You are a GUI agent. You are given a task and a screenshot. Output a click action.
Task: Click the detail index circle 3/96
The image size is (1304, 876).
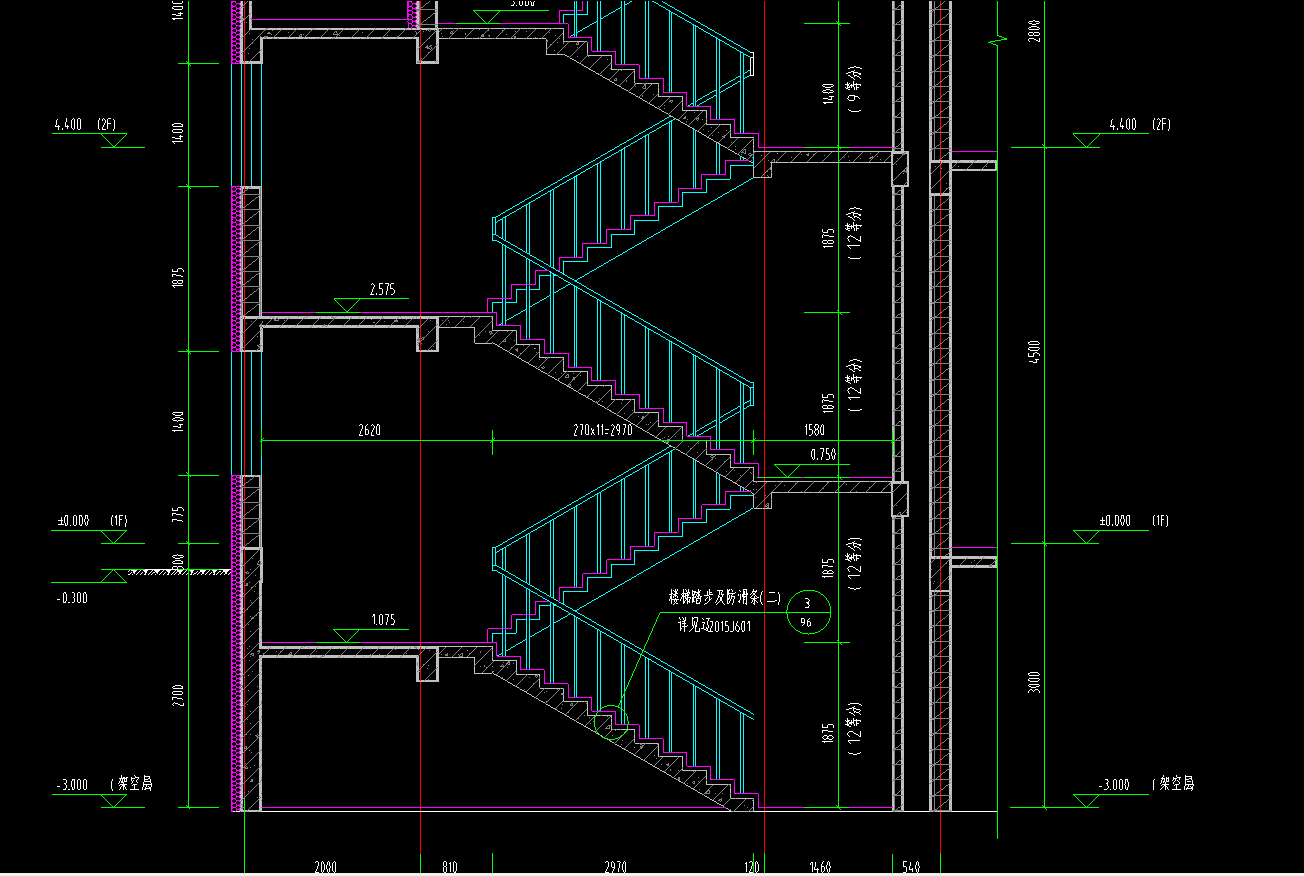click(x=808, y=613)
